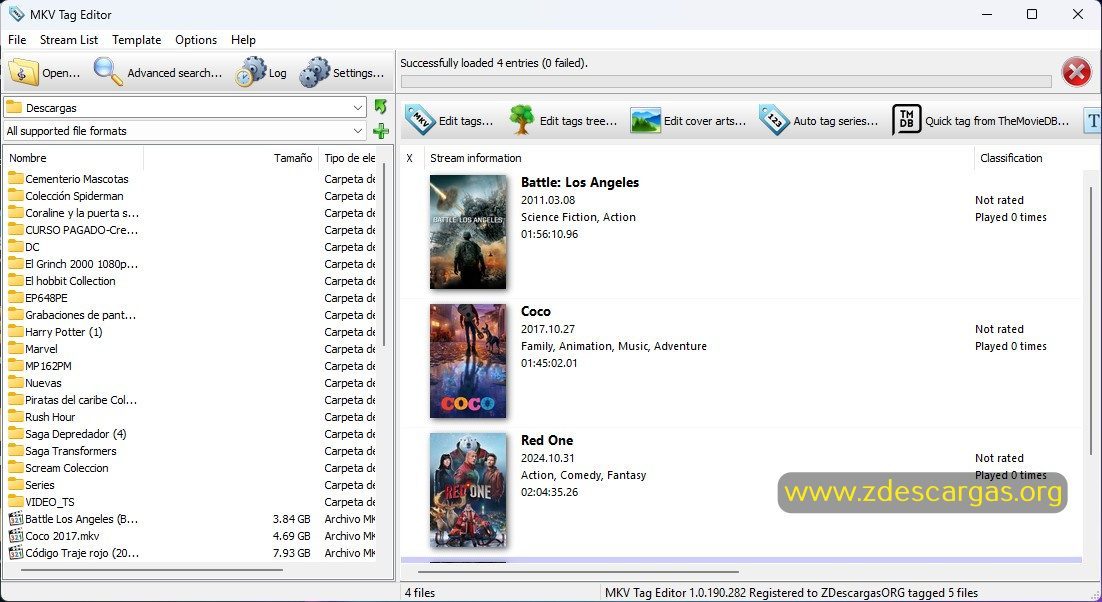Click the file list vertical scrollbar
Image resolution: width=1102 pixels, height=602 pixels.
click(x=384, y=255)
